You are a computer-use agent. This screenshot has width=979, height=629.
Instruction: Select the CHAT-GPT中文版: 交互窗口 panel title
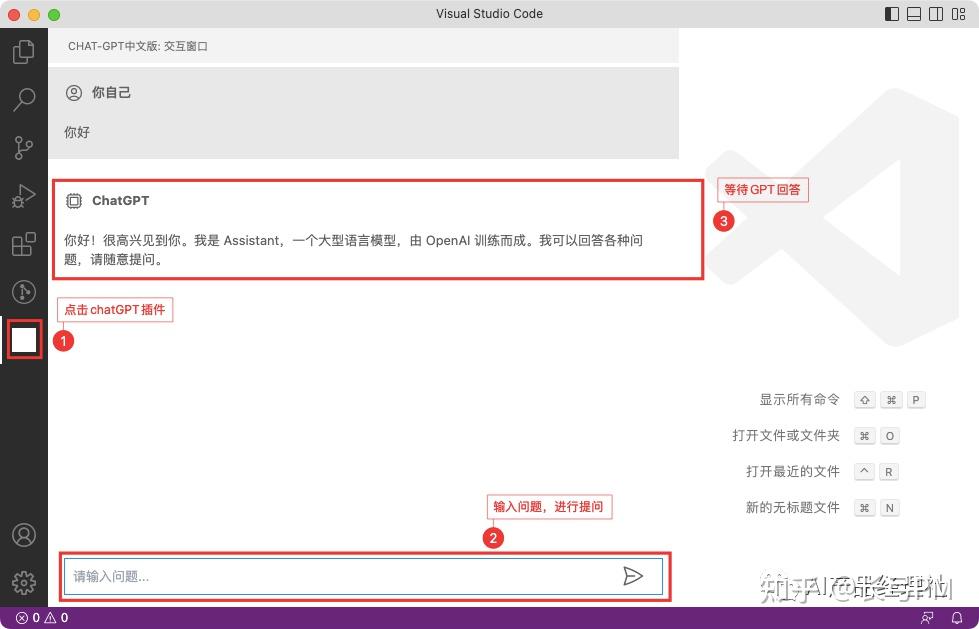(138, 46)
